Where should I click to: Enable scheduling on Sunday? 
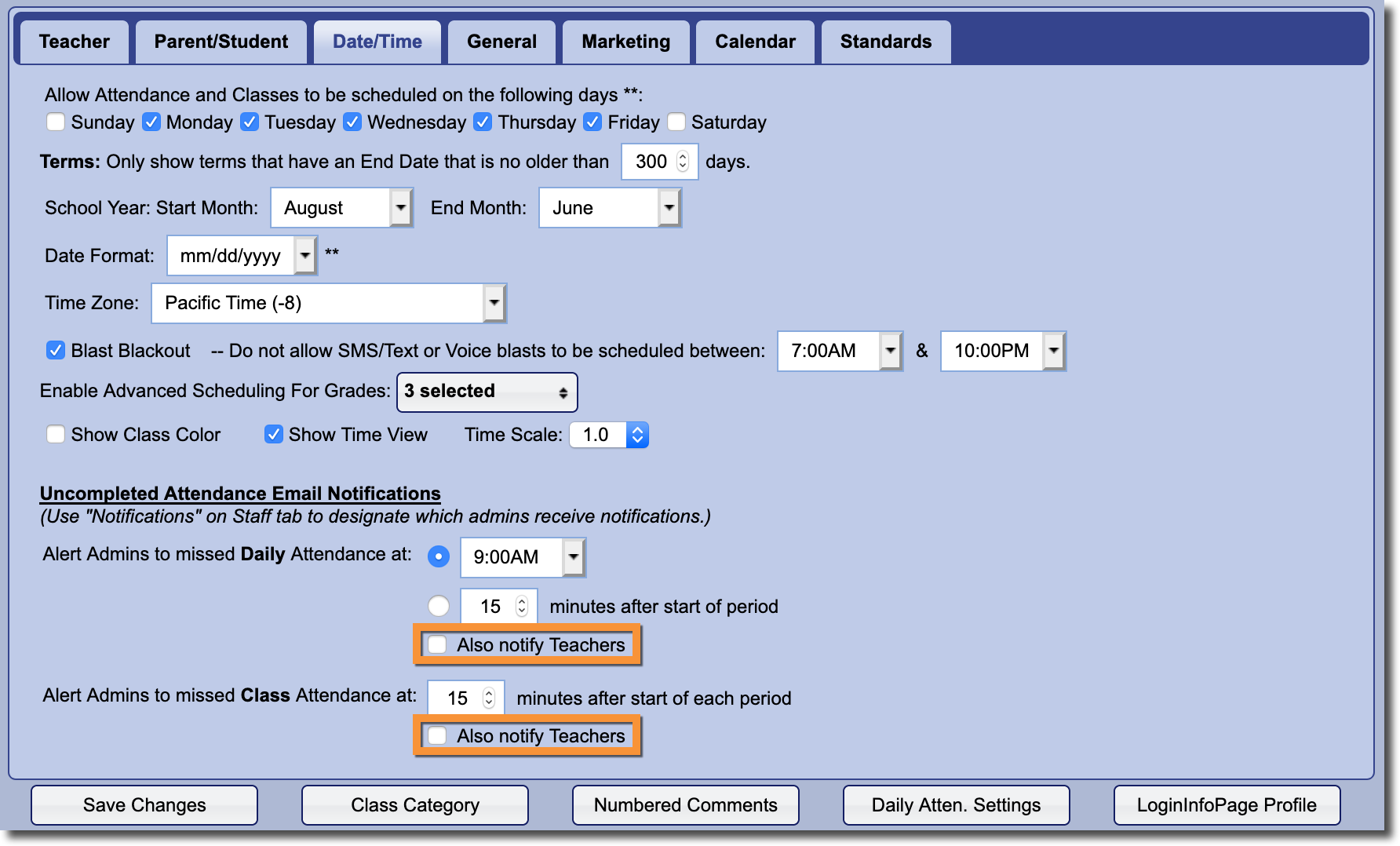[x=56, y=122]
